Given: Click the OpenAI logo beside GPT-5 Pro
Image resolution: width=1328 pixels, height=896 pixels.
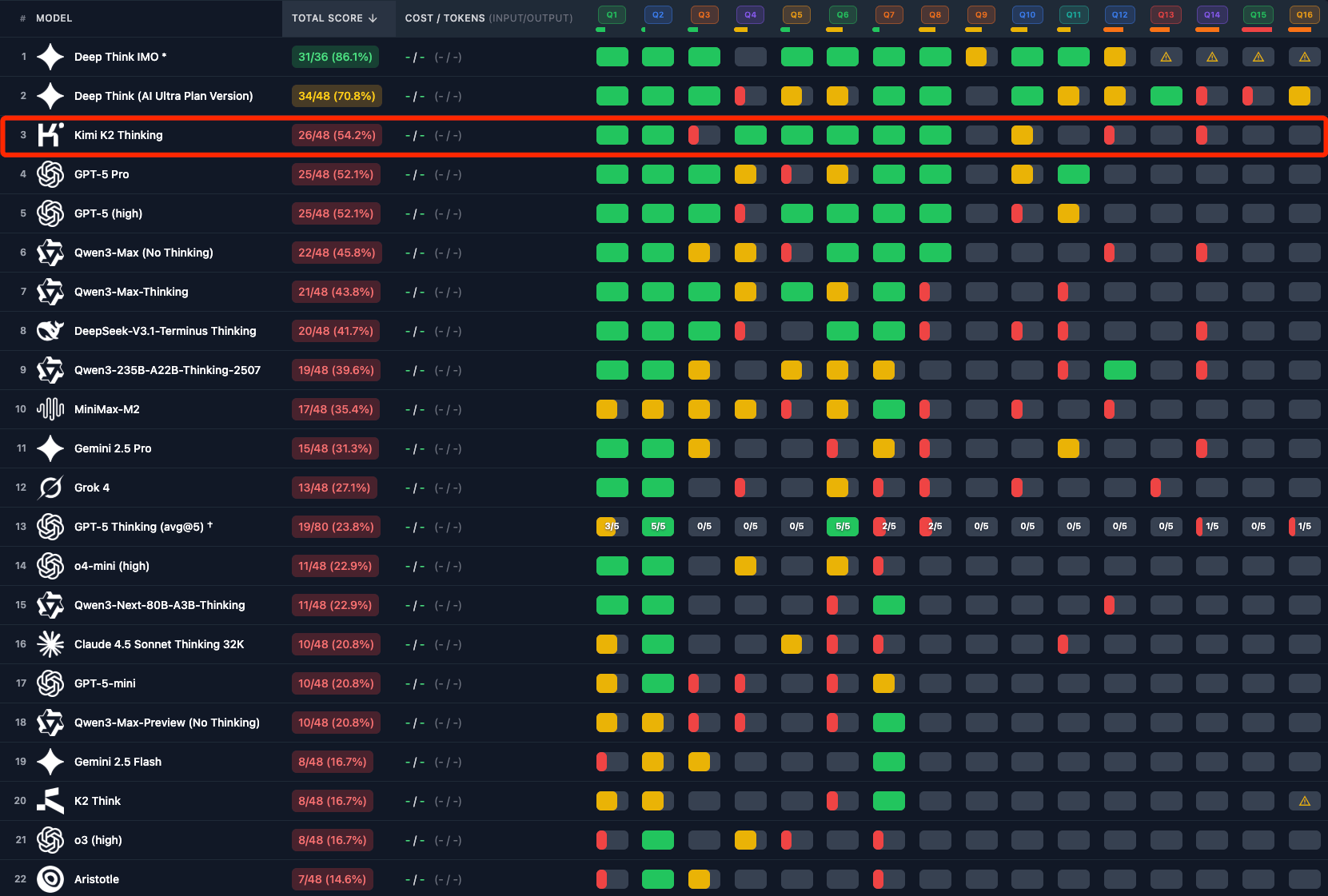Looking at the screenshot, I should [x=50, y=174].
